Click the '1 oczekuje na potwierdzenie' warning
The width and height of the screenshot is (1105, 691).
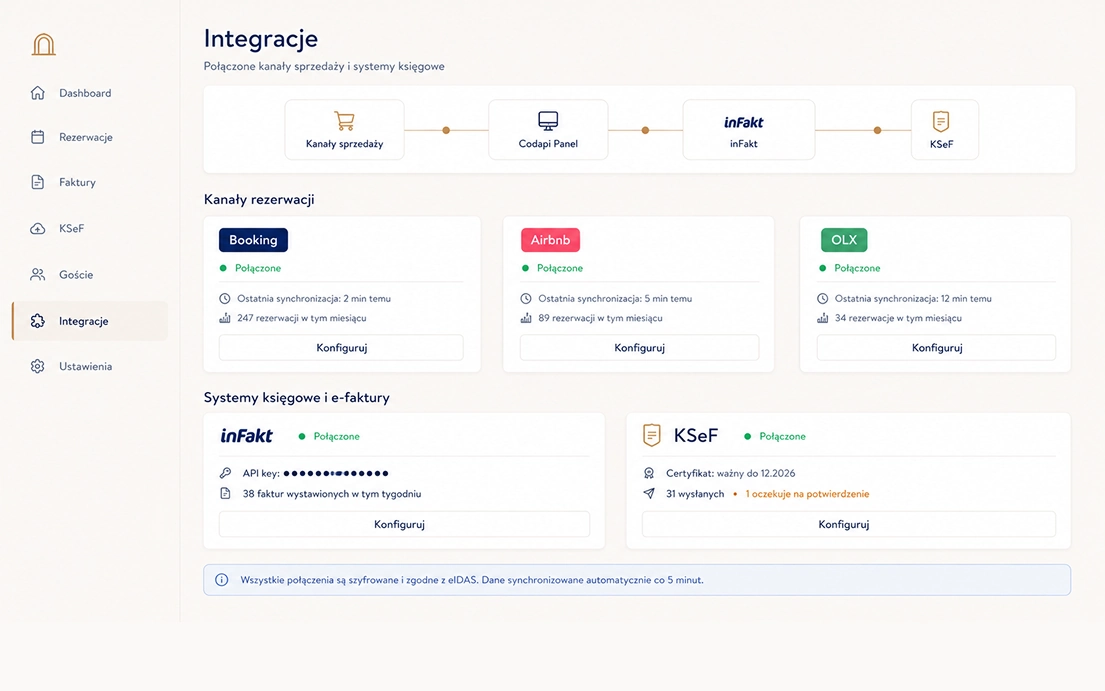click(807, 494)
